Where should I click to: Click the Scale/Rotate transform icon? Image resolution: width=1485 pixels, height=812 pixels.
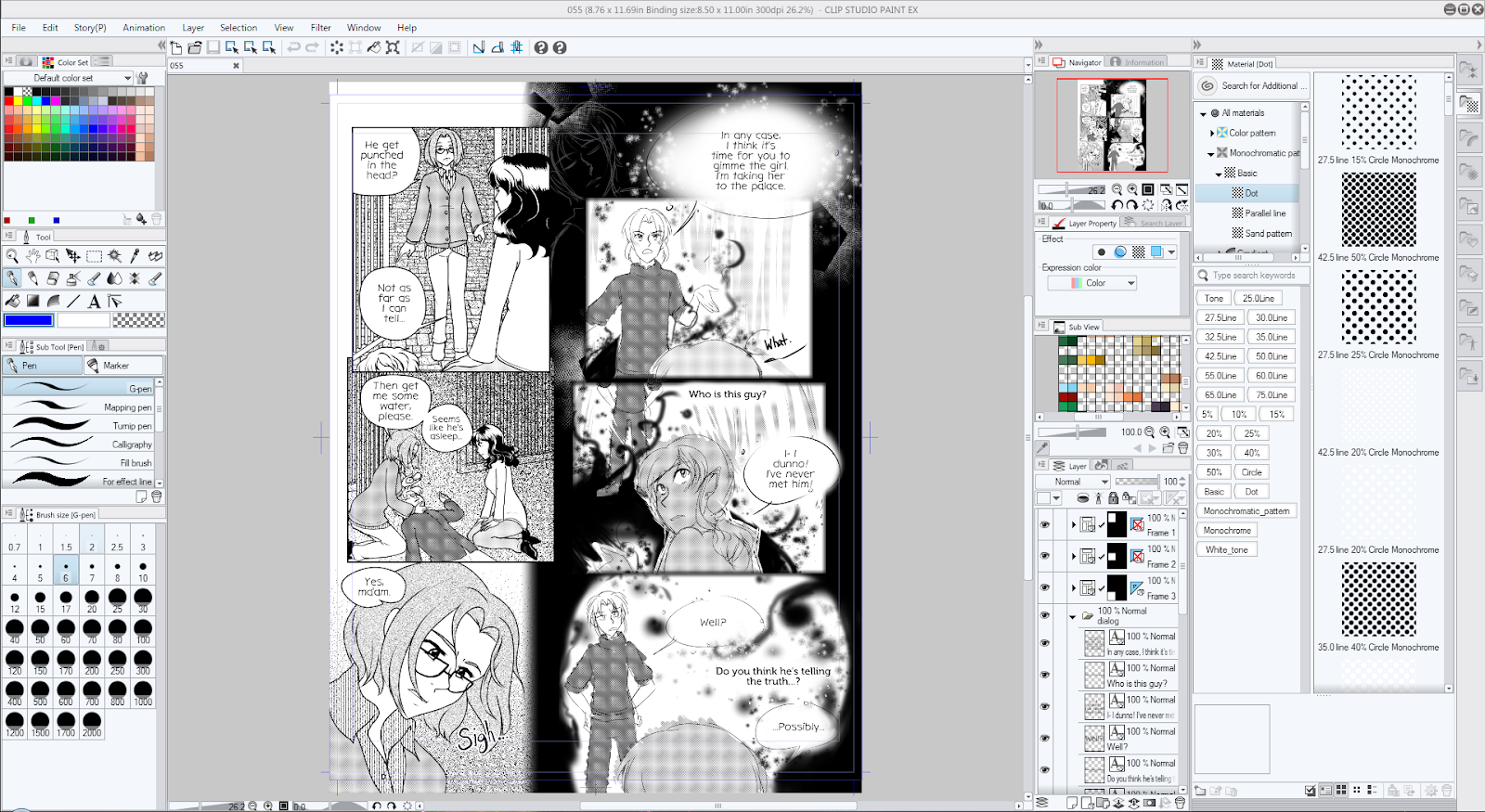click(x=393, y=47)
